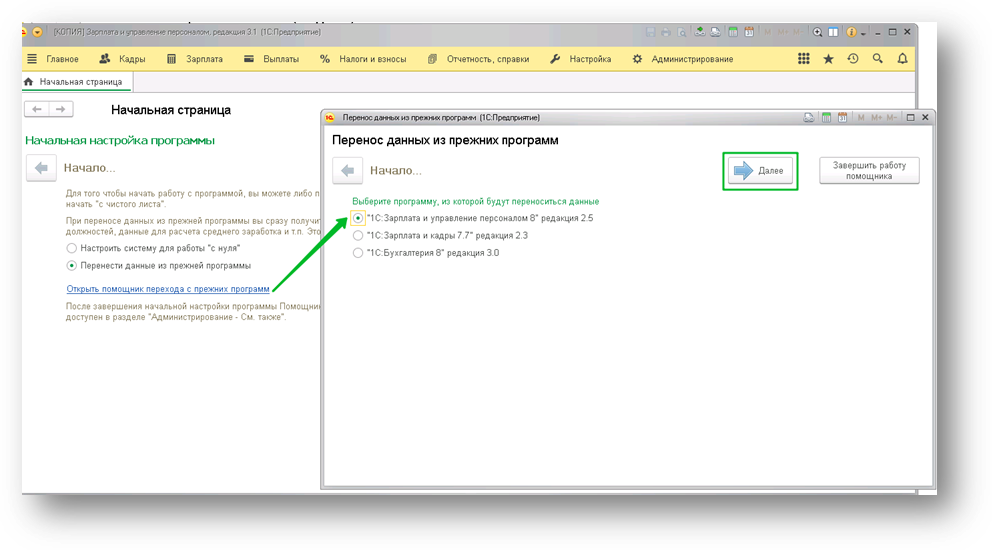The width and height of the screenshot is (992, 550).
Task: Click the back navigation arrow on start page
Action: [37, 109]
